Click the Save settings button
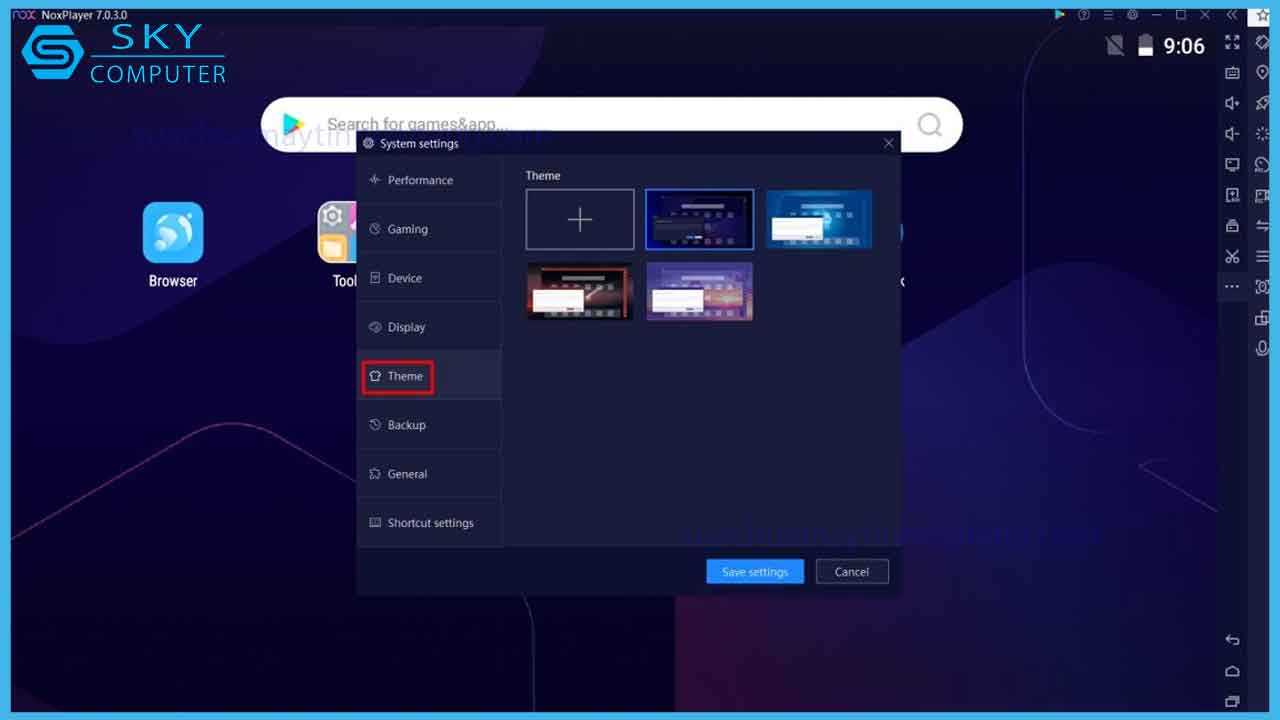1280x720 pixels. click(755, 572)
